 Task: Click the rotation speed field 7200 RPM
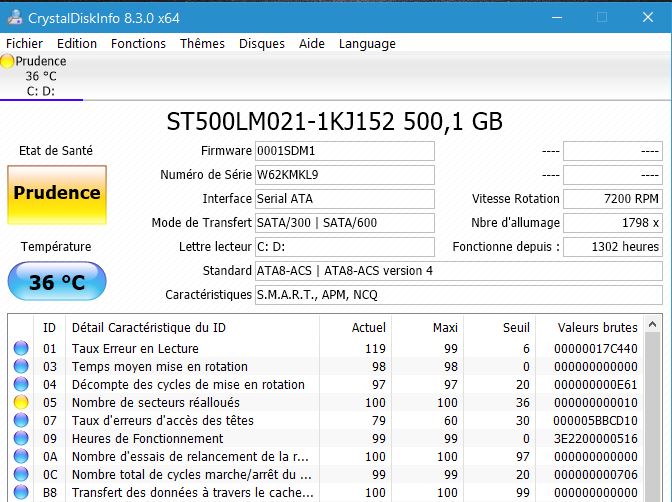pos(613,199)
